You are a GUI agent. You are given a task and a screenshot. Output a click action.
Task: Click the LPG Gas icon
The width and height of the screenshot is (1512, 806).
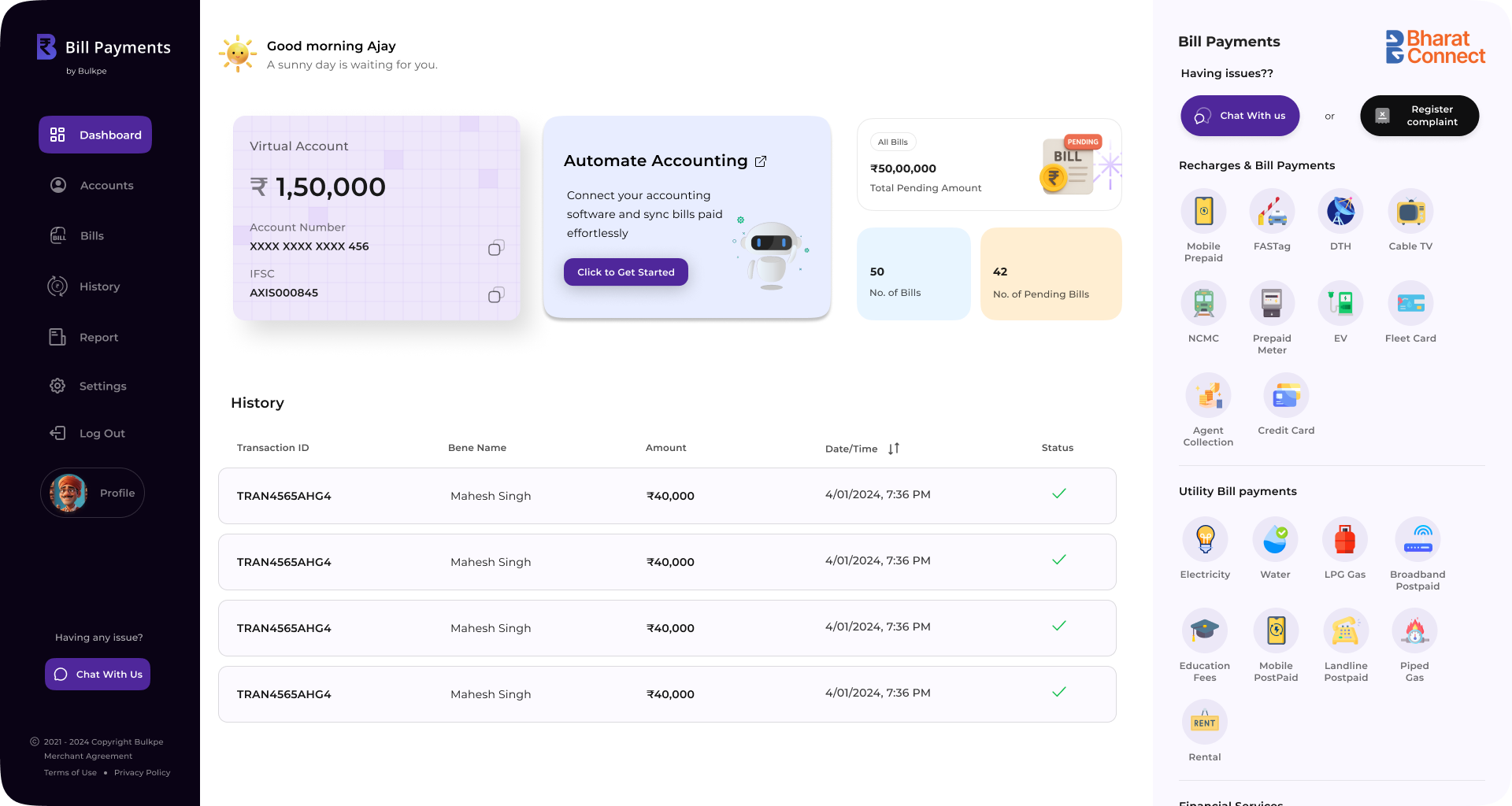pos(1345,539)
